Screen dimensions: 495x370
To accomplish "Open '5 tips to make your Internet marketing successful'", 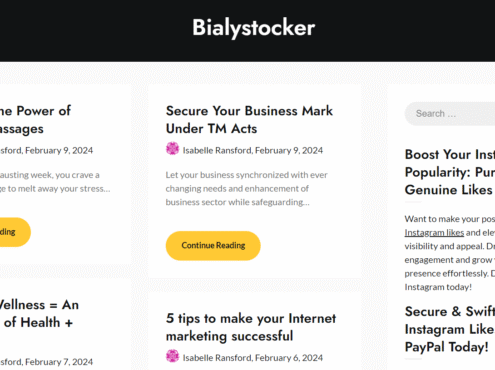I will (x=251, y=327).
